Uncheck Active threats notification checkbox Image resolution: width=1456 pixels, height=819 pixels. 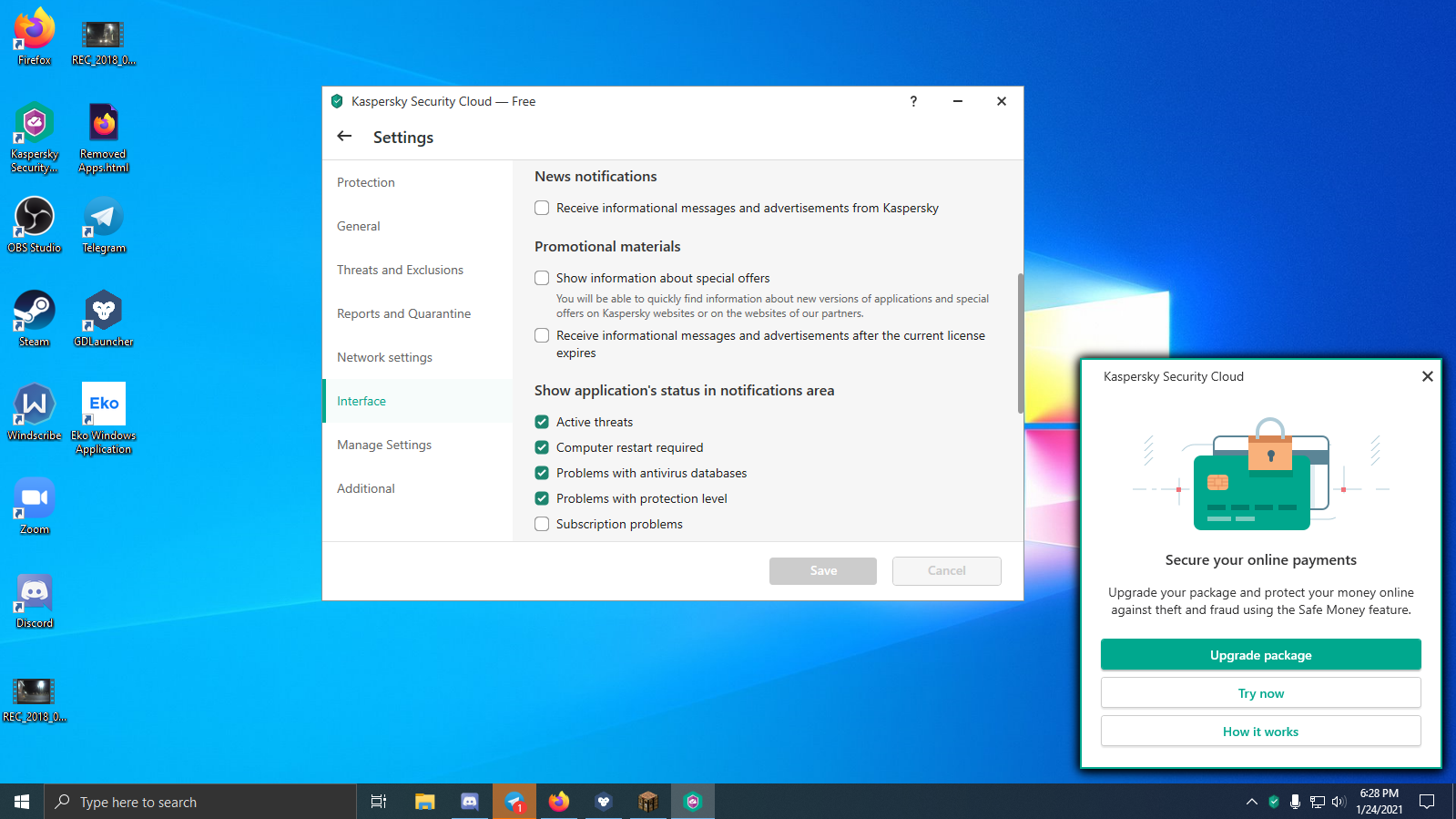point(542,422)
